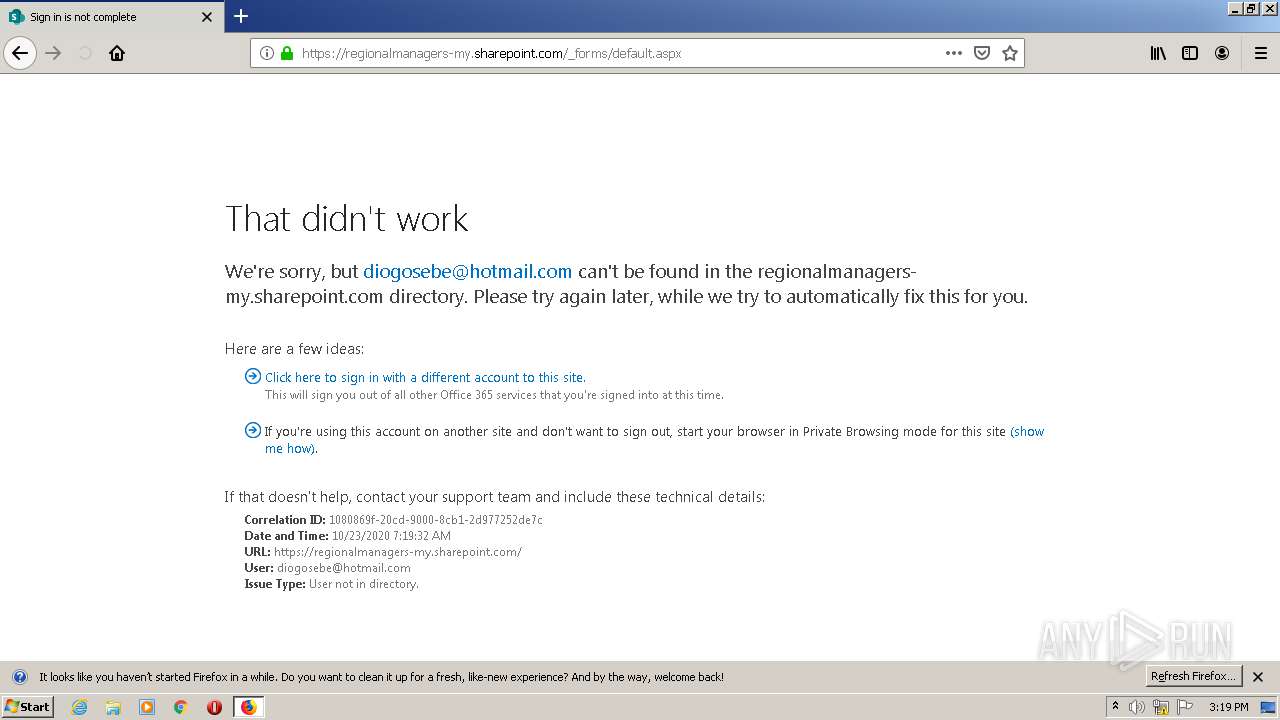The height and width of the screenshot is (720, 1280).
Task: Open a new tab with plus button
Action: [x=241, y=16]
